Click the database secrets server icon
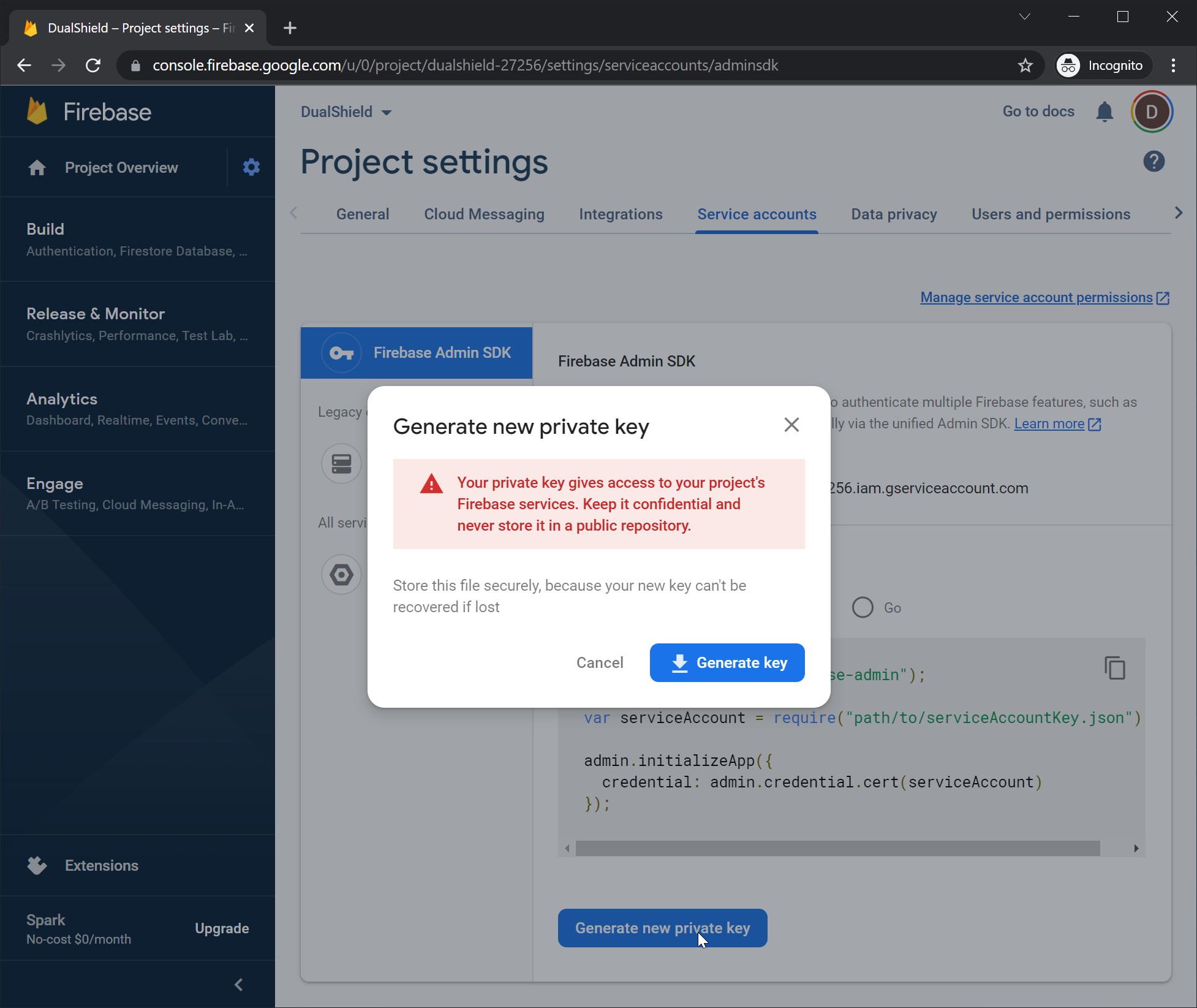Image resolution: width=1197 pixels, height=1008 pixels. pos(341,463)
